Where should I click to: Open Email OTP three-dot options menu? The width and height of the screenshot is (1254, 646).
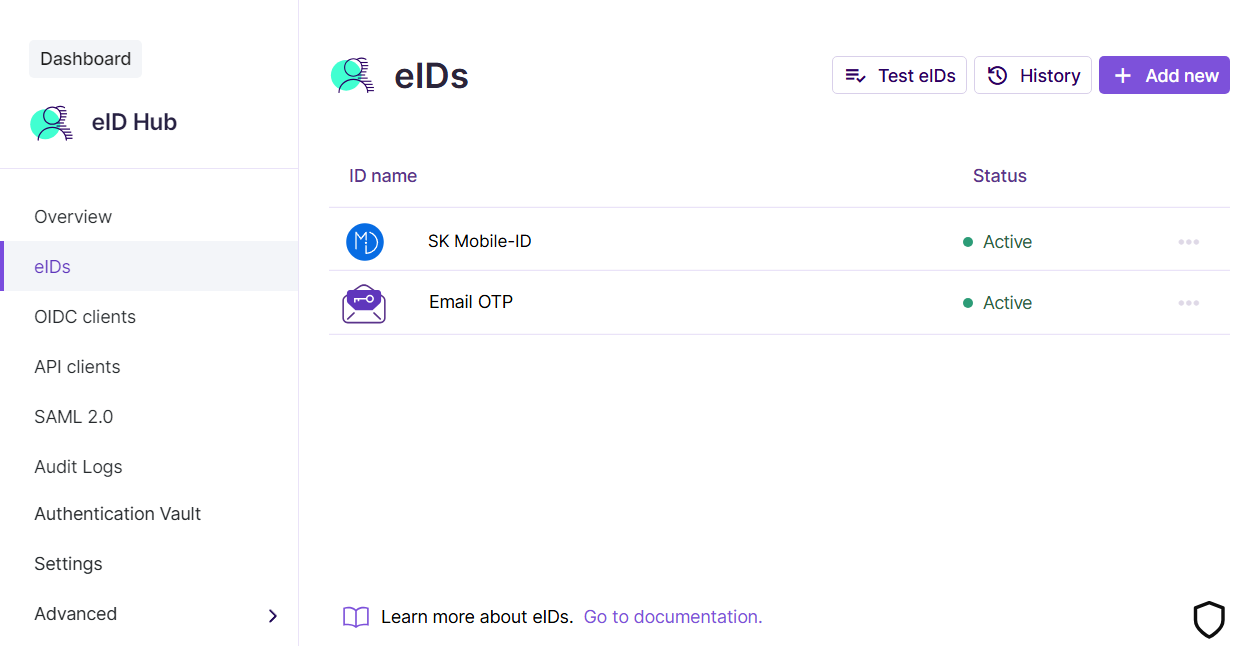point(1188,303)
